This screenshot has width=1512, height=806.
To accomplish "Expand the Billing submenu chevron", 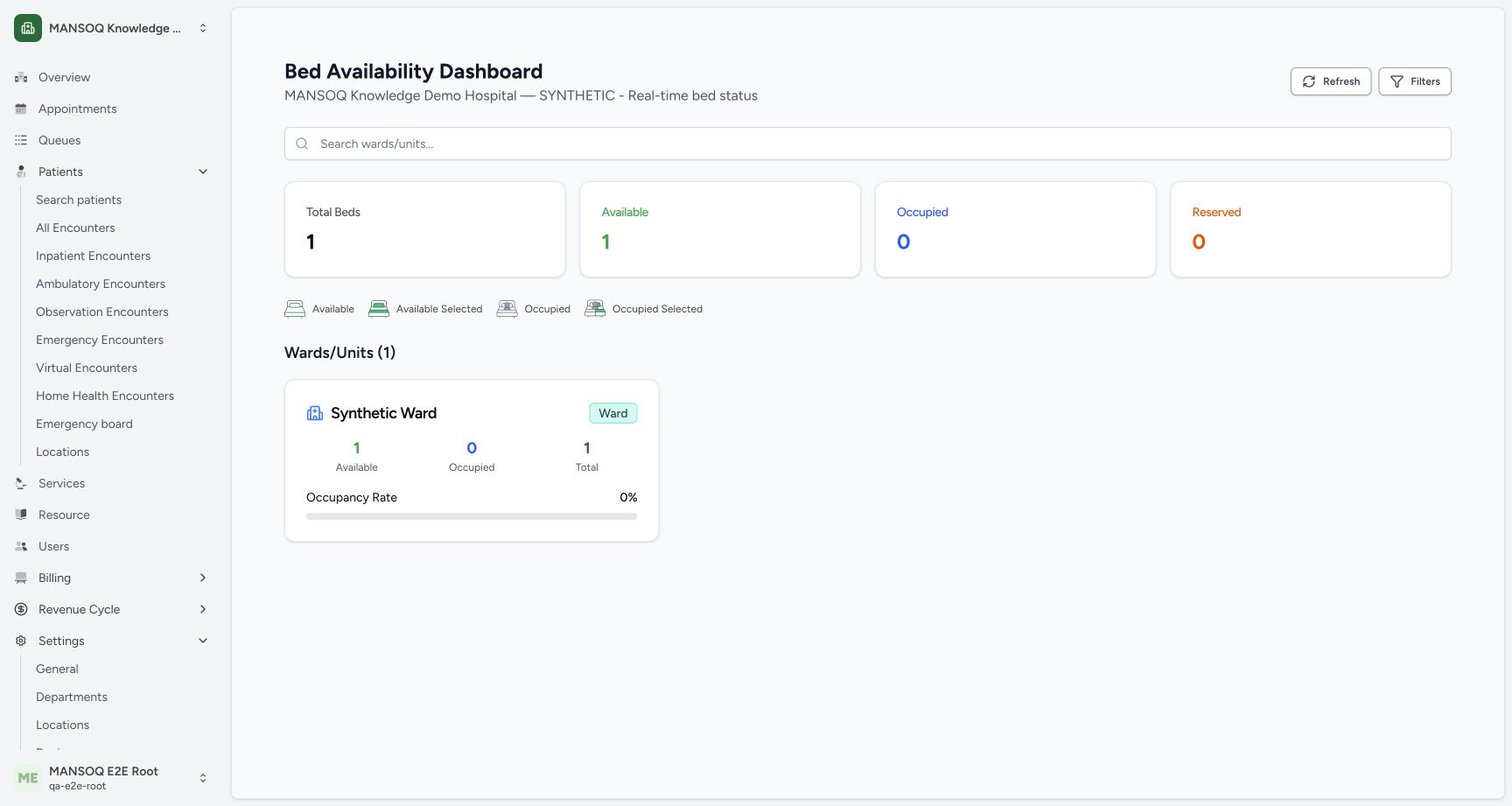I will click(x=203, y=578).
